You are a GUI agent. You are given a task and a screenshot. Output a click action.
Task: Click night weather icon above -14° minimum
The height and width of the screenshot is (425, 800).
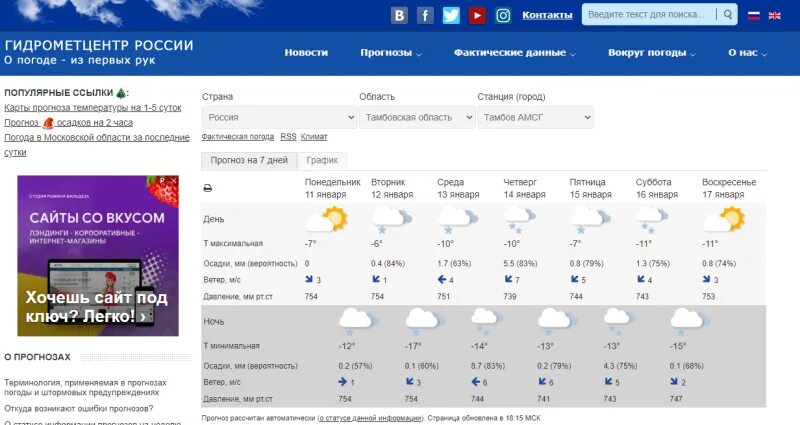[487, 321]
